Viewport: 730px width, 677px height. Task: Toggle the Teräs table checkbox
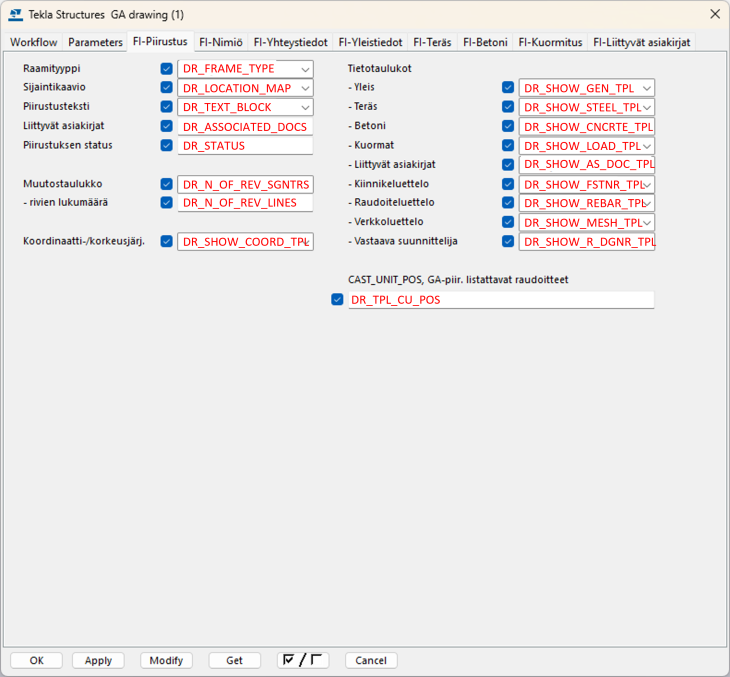coord(508,107)
